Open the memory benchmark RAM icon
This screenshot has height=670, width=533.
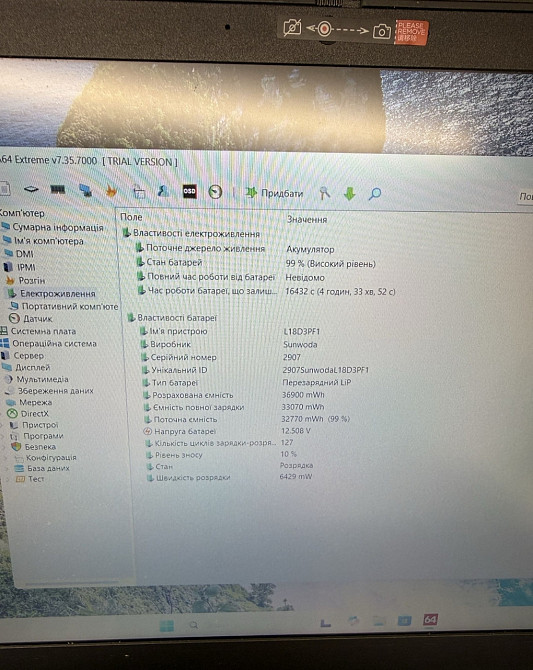point(58,189)
